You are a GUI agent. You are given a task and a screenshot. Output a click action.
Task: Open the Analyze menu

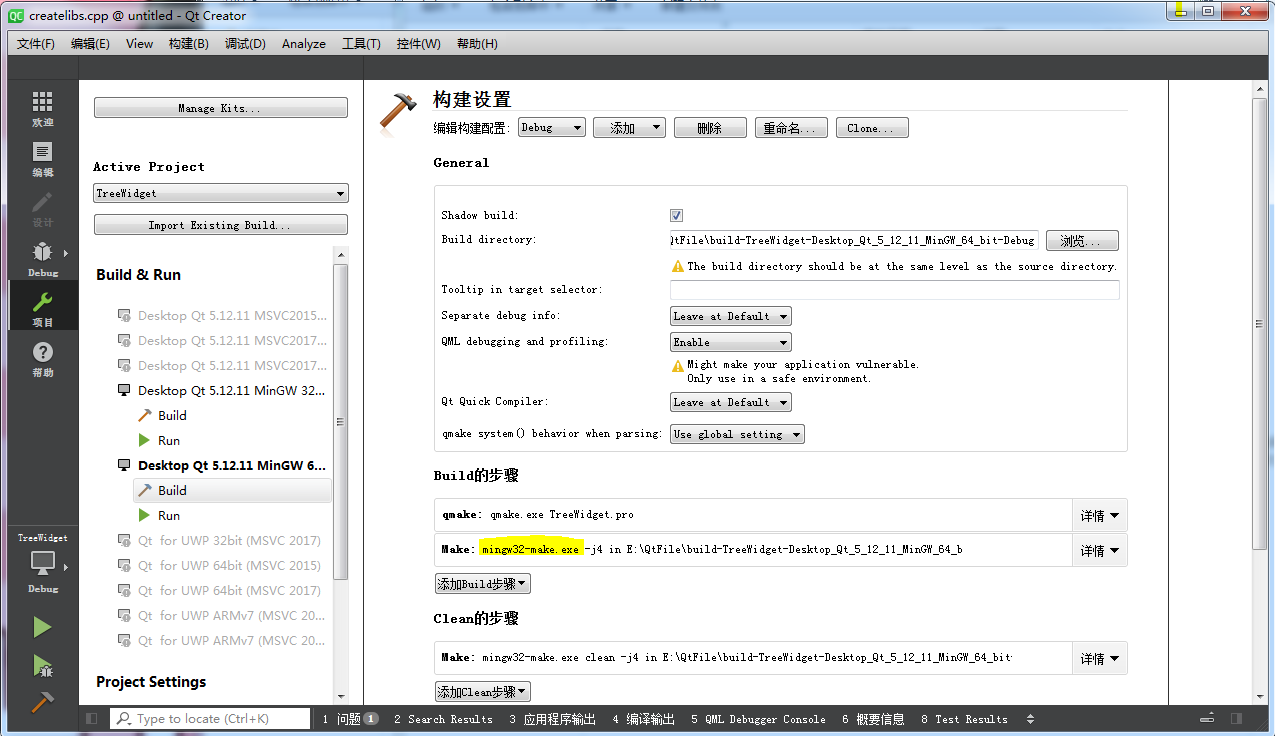[304, 44]
